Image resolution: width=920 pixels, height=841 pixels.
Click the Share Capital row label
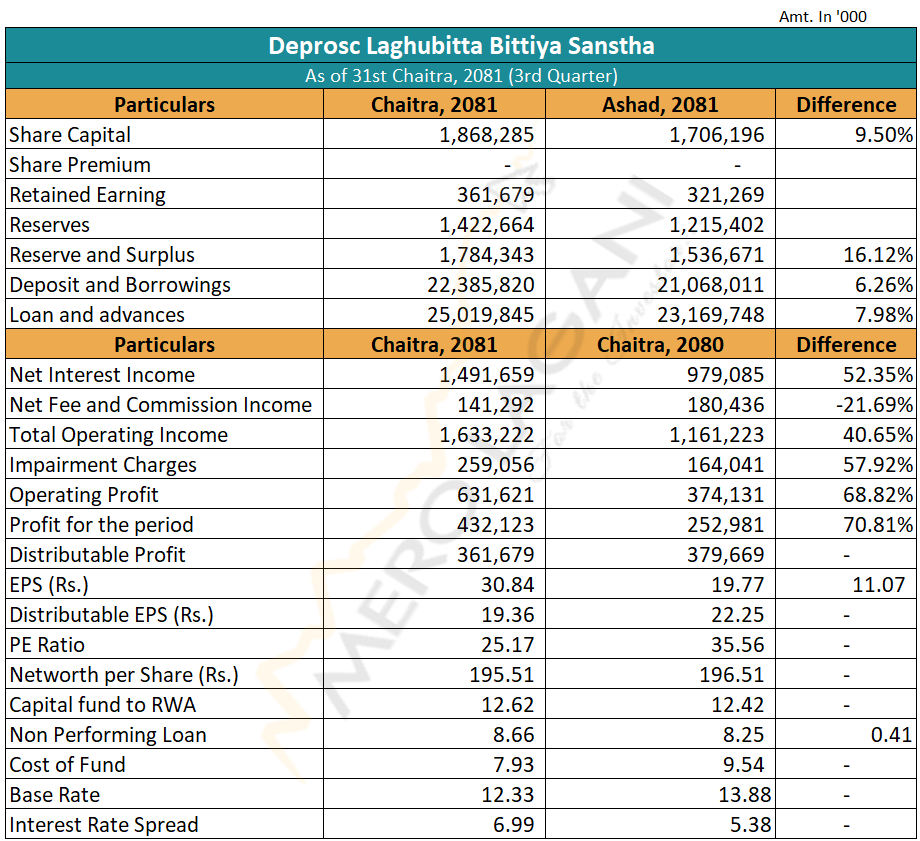(x=70, y=135)
